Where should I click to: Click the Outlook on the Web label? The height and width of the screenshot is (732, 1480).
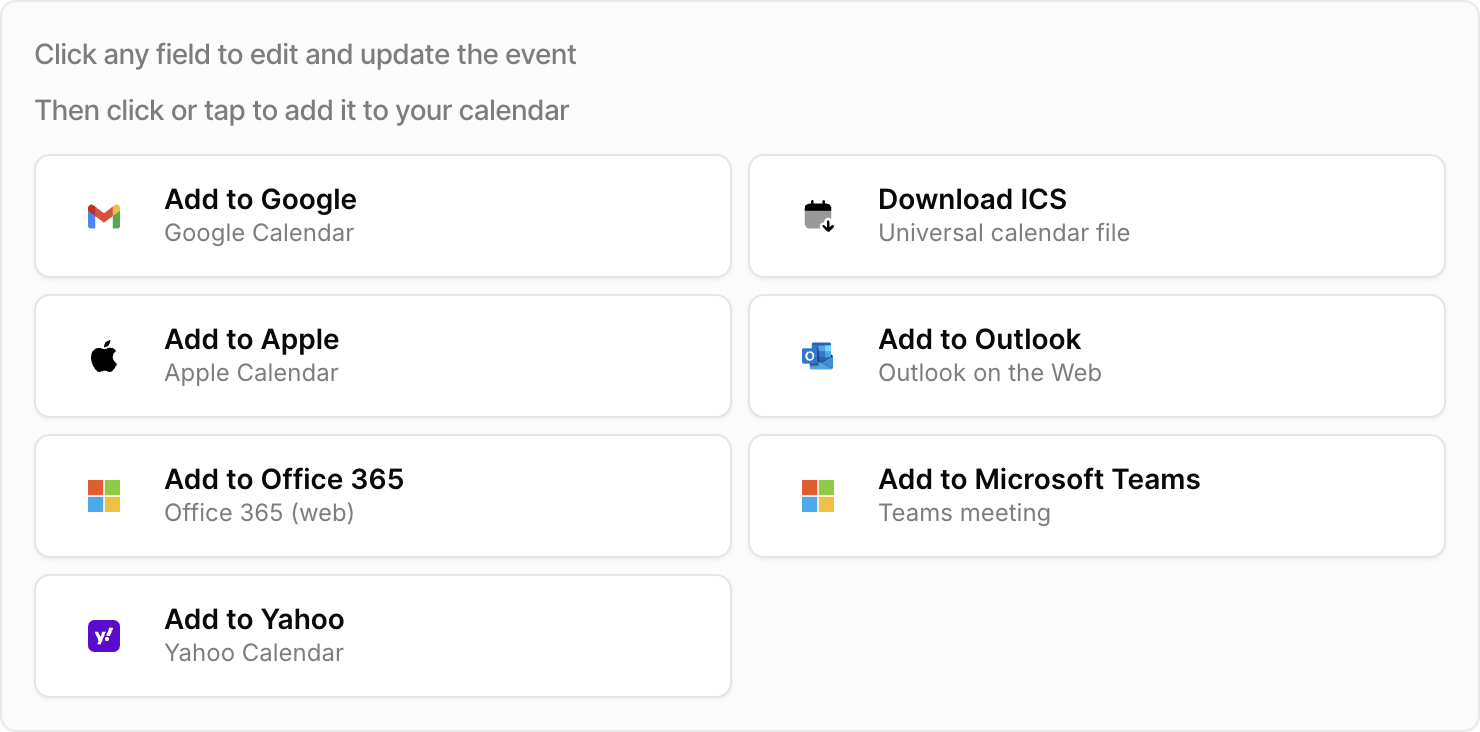coord(989,372)
